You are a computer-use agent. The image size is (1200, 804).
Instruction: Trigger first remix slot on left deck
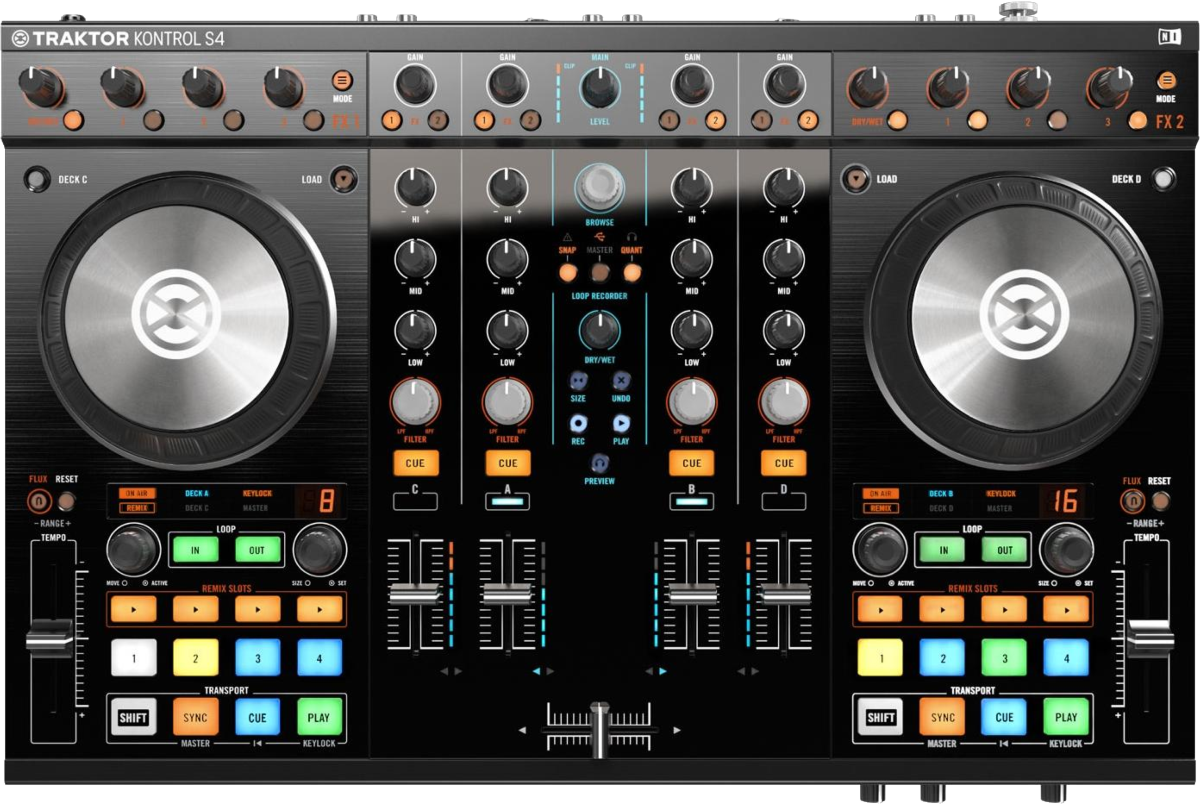(x=134, y=608)
